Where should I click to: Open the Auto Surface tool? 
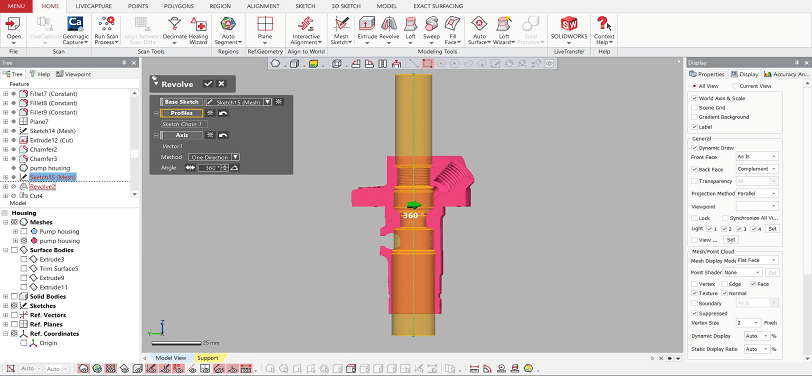click(479, 30)
